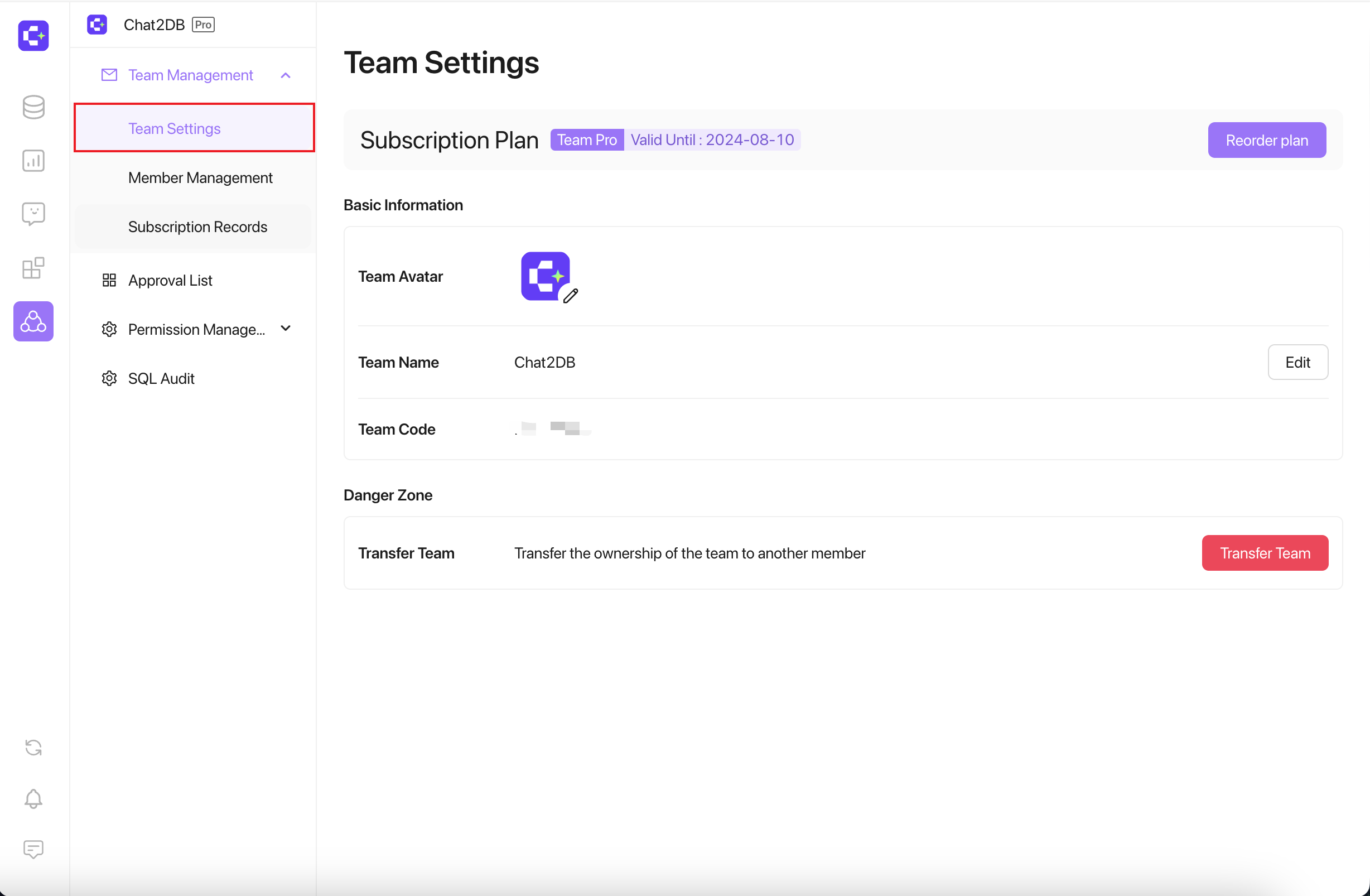Viewport: 1370px width, 896px height.
Task: Click the Valid Until : 2024-08-10 label
Action: pos(713,140)
